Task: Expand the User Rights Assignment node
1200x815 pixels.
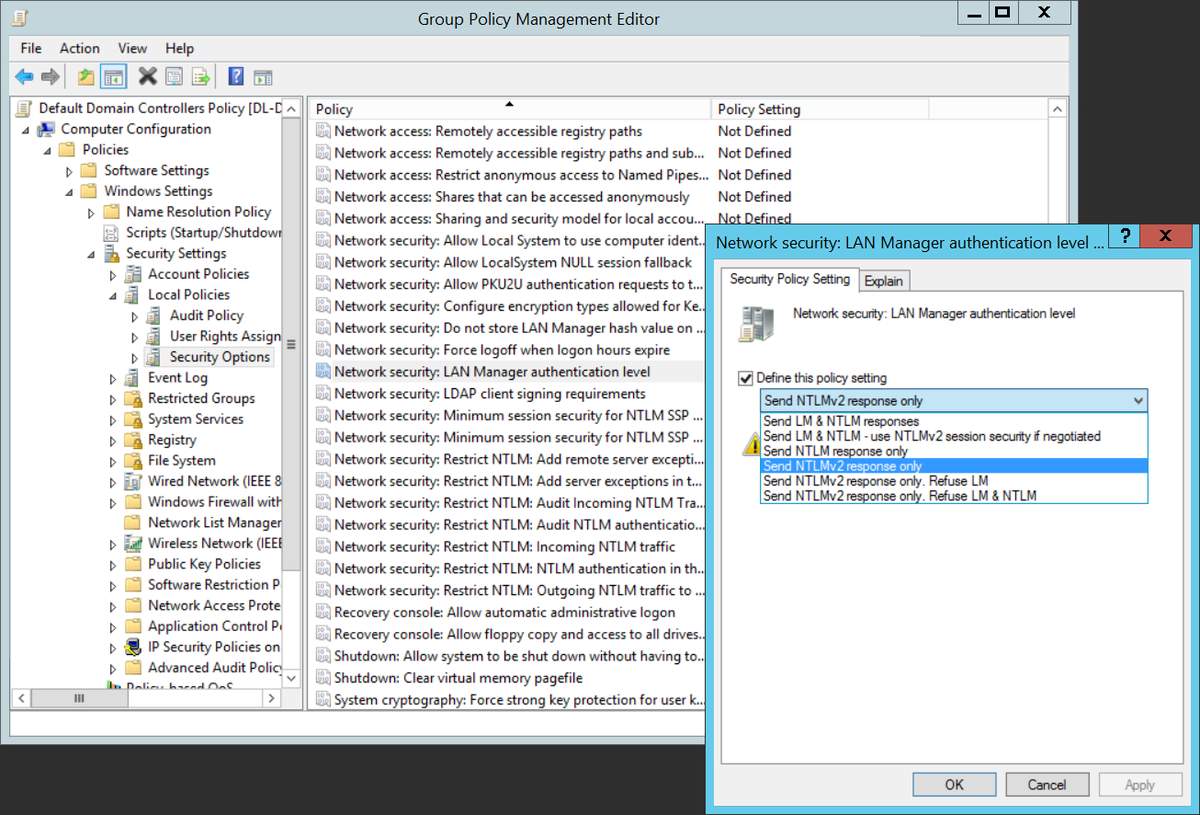Action: tap(135, 337)
